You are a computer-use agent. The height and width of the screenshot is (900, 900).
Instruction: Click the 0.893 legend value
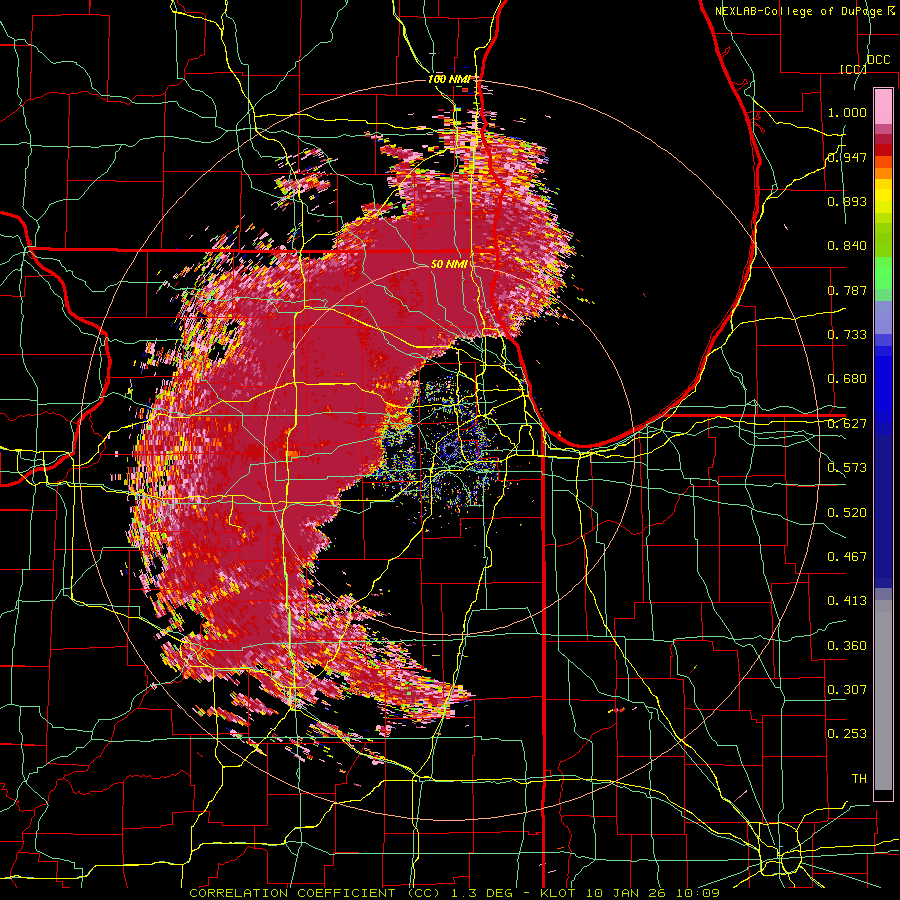pyautogui.click(x=847, y=201)
